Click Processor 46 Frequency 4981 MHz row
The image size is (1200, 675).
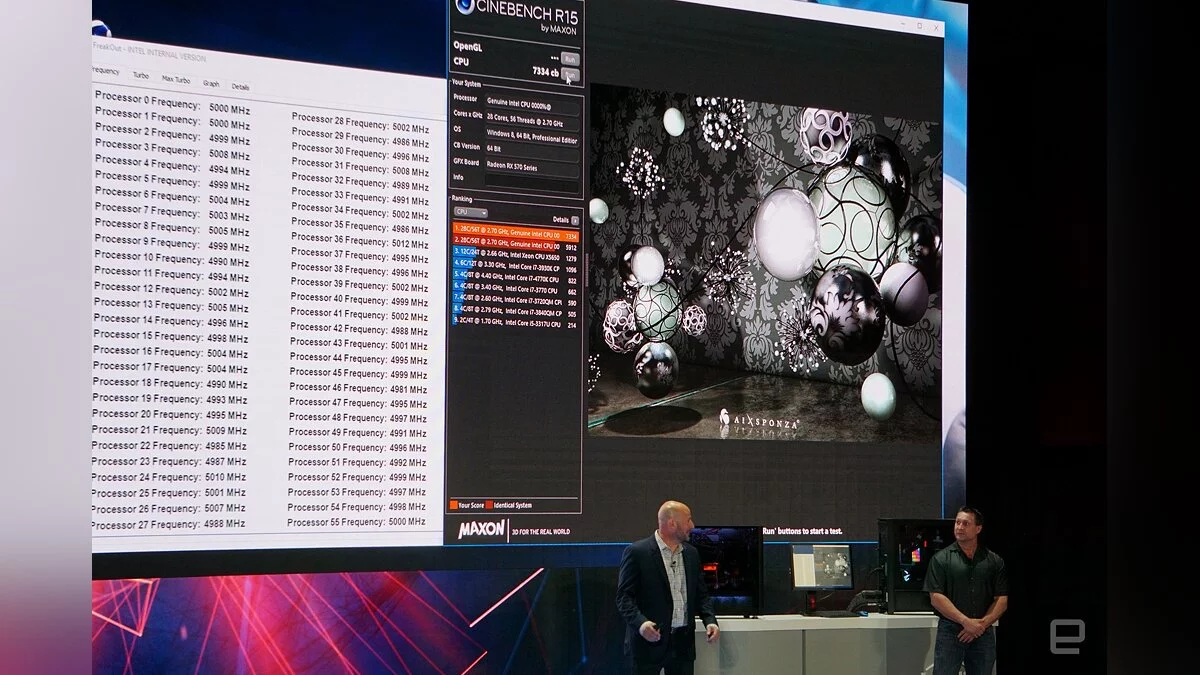(x=358, y=388)
